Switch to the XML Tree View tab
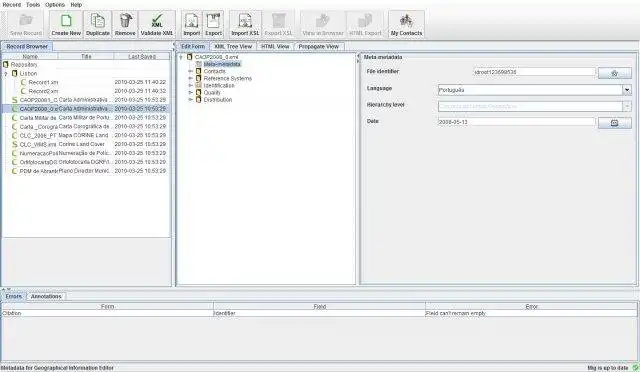 233,47
